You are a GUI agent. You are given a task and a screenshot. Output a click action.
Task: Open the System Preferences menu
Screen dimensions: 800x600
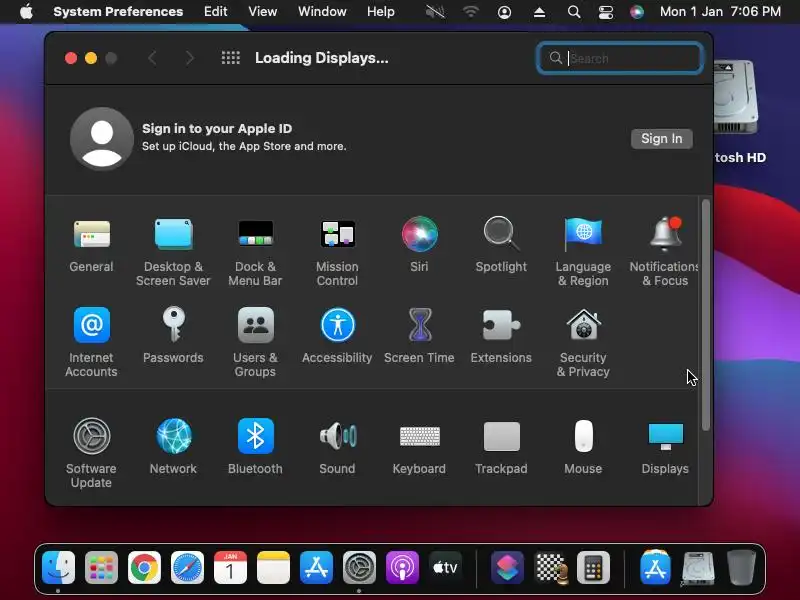(x=118, y=11)
